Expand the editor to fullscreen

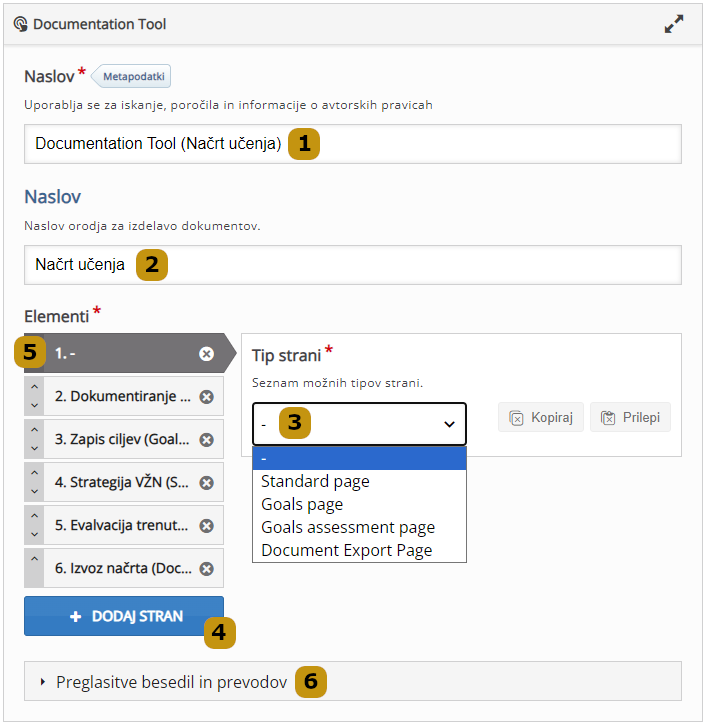click(x=674, y=24)
